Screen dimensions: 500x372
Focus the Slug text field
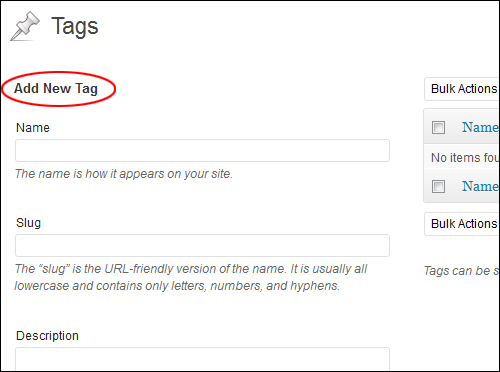(202, 245)
